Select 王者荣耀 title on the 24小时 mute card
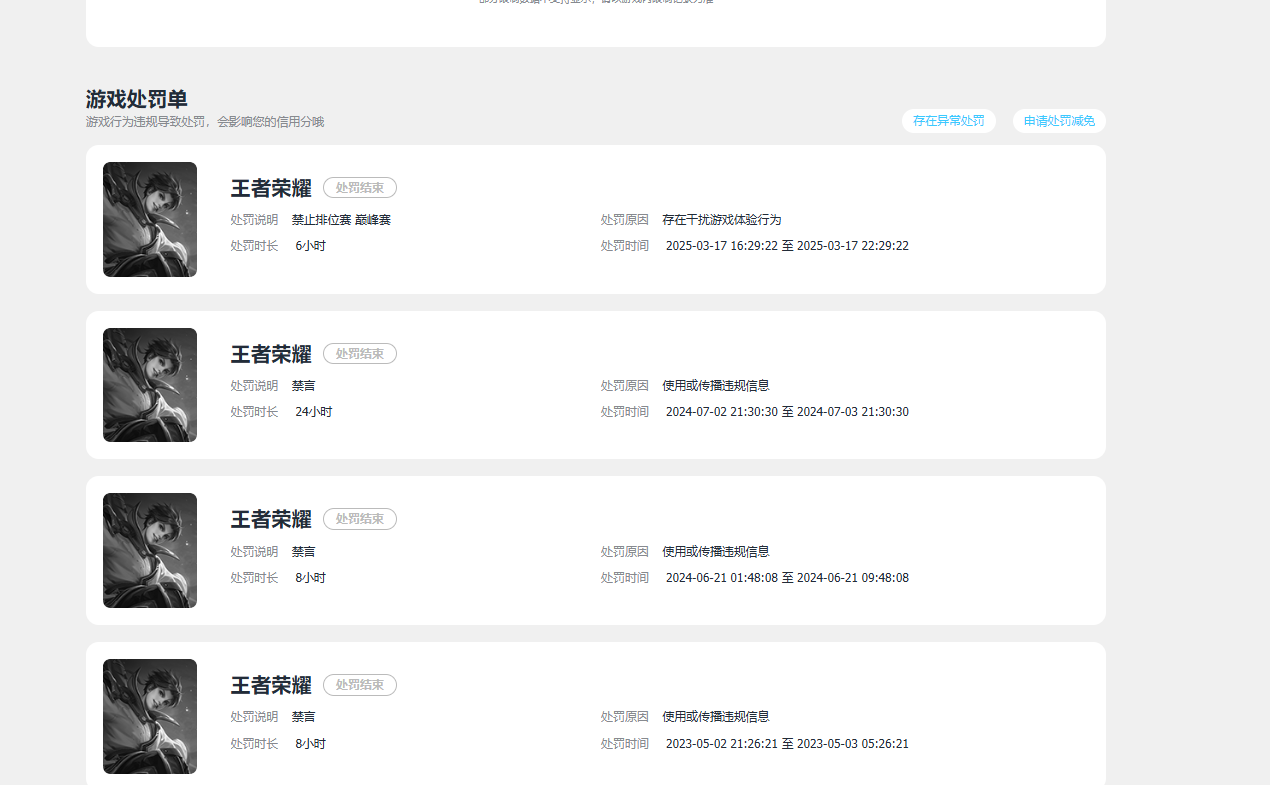The height and width of the screenshot is (785, 1270). click(271, 354)
